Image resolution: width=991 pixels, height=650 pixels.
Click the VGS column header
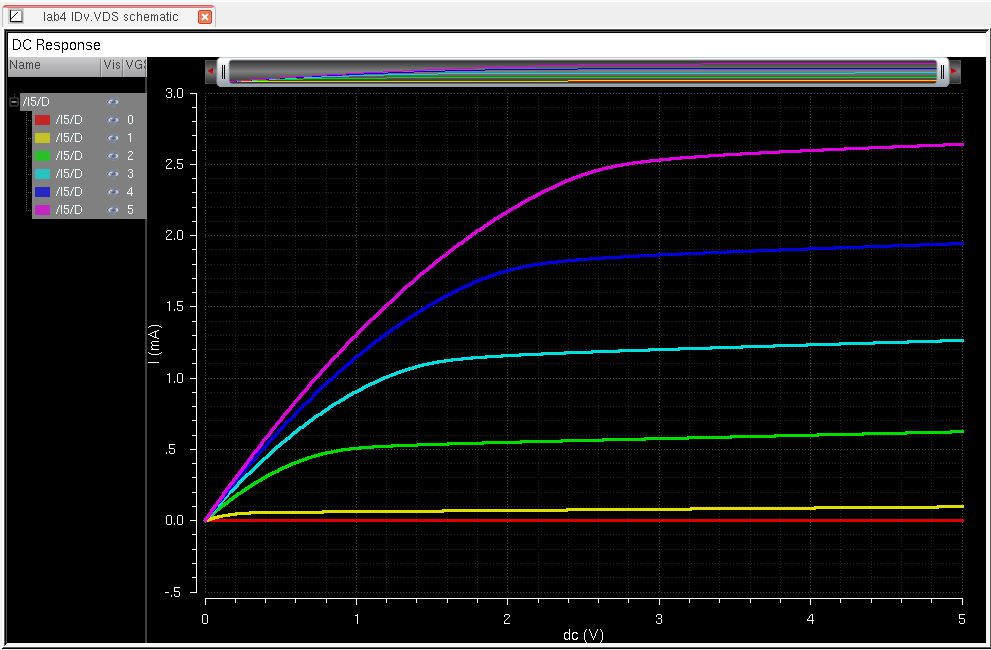(x=135, y=65)
